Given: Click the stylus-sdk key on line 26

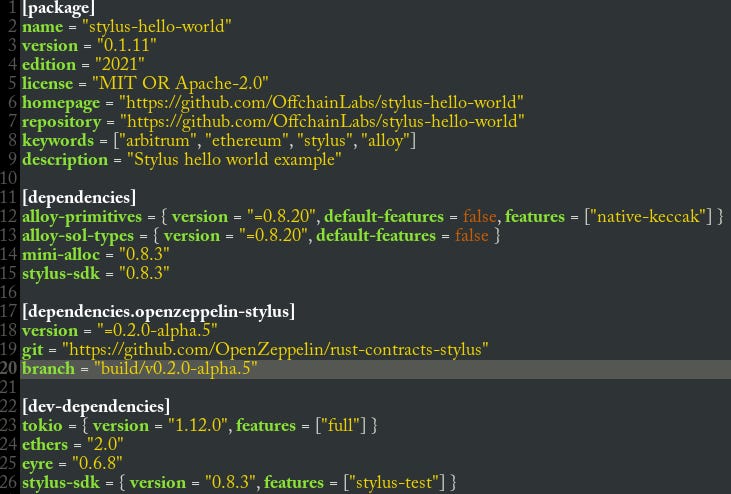Looking at the screenshot, I should pyautogui.click(x=61, y=483).
